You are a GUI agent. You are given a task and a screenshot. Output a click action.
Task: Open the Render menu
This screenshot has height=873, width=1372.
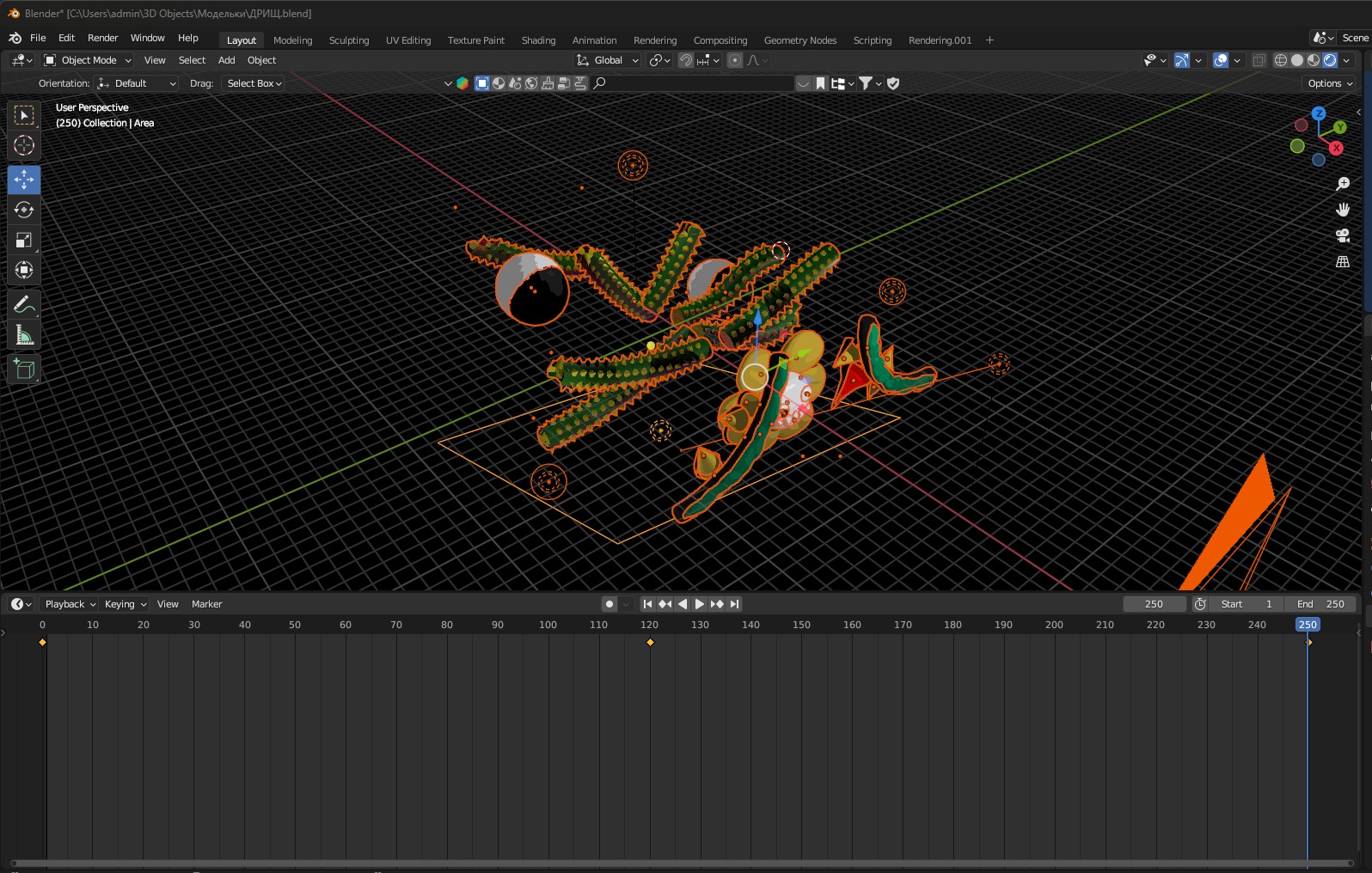click(x=102, y=38)
